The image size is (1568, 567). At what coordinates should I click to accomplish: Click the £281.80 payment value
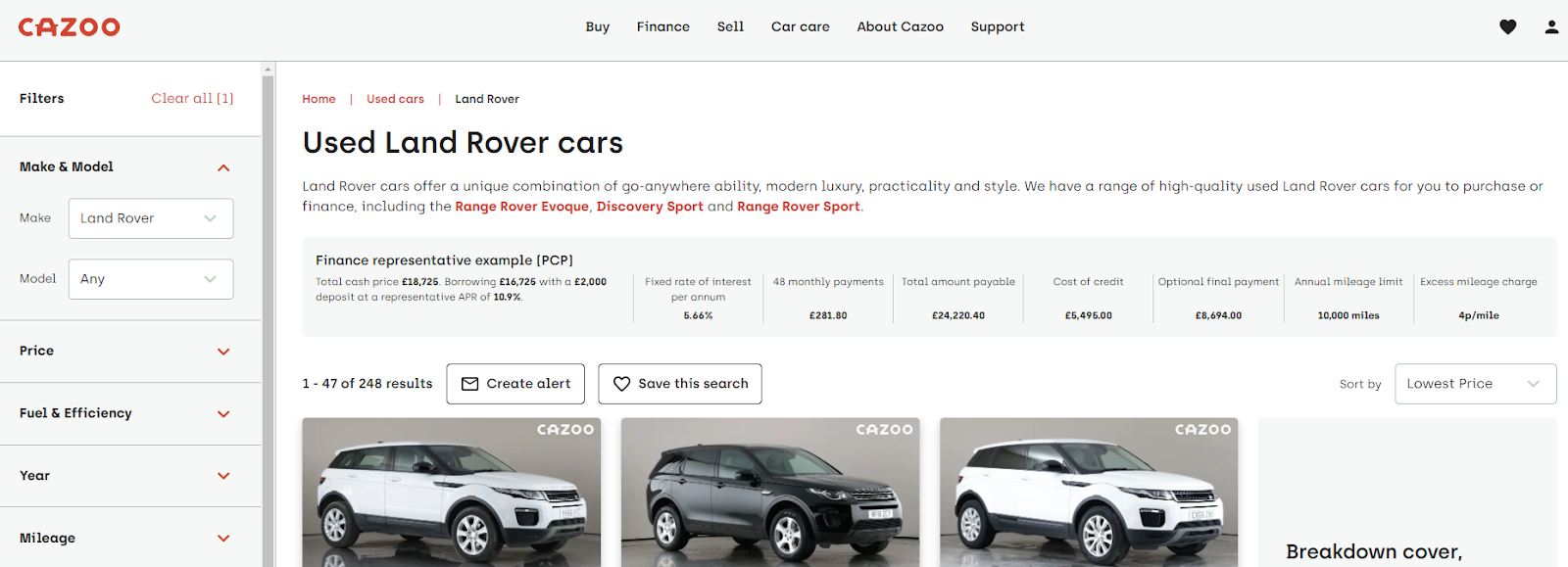click(828, 316)
